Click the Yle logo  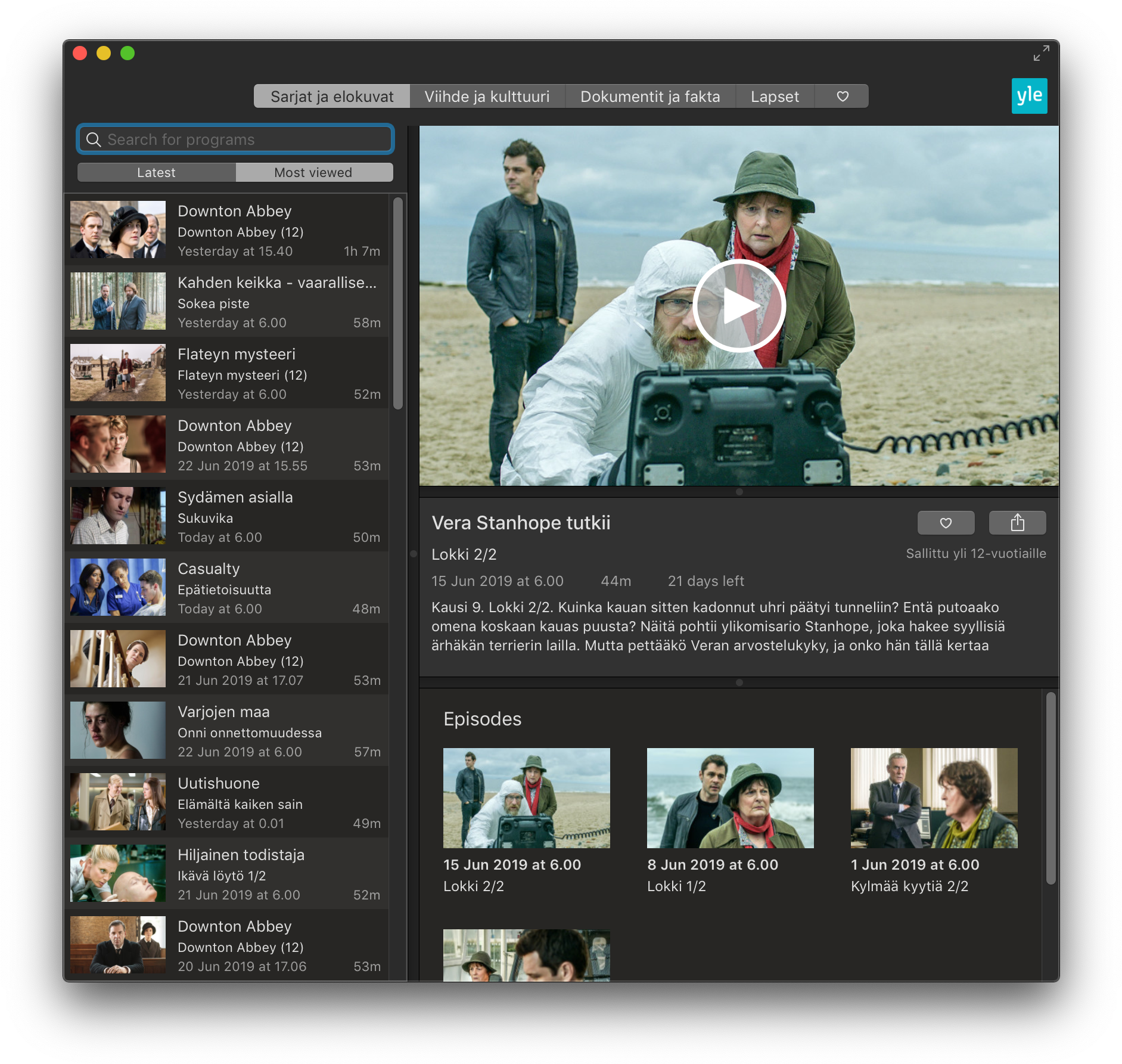1029,96
